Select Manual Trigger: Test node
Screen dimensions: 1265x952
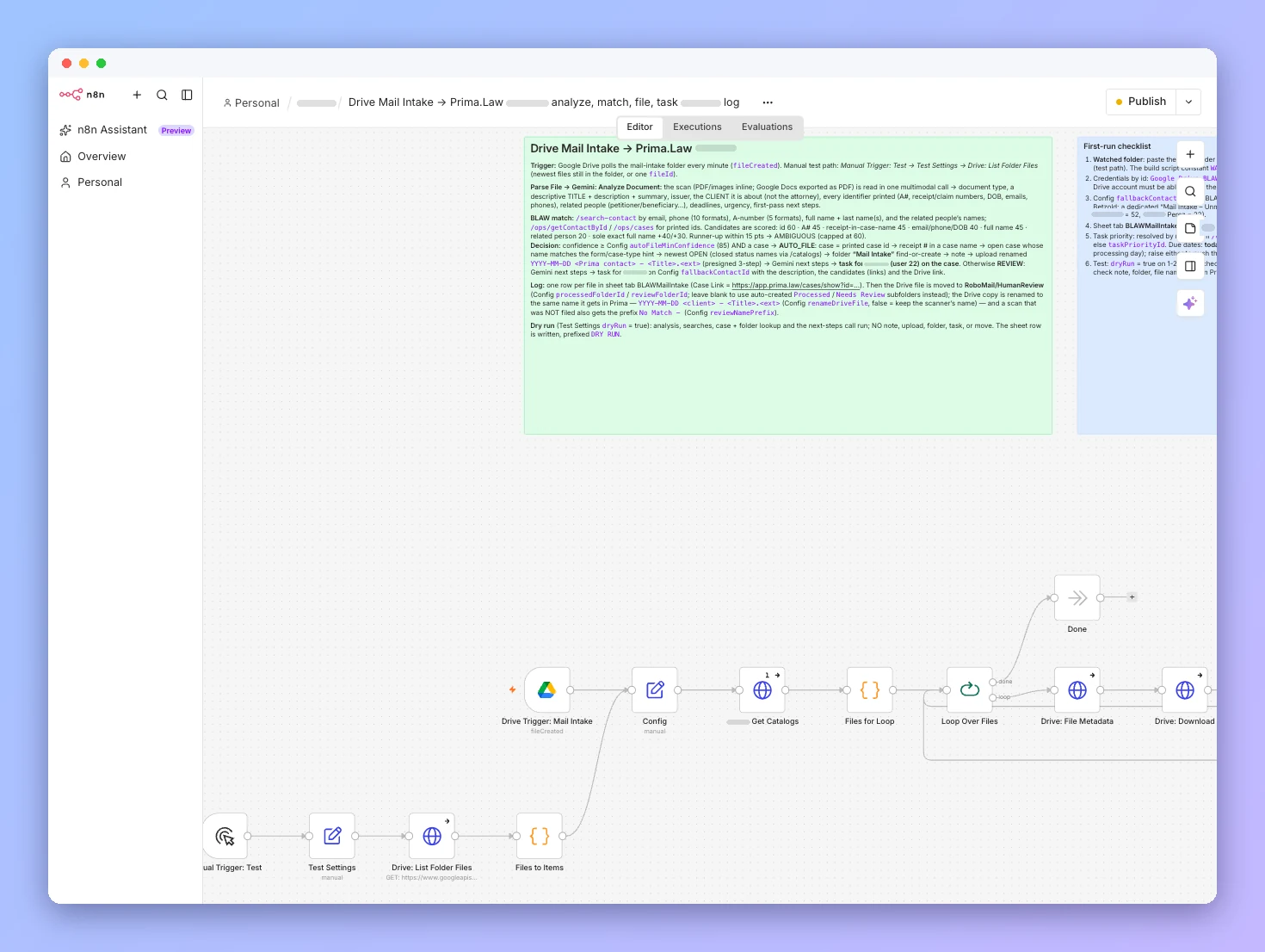point(225,836)
